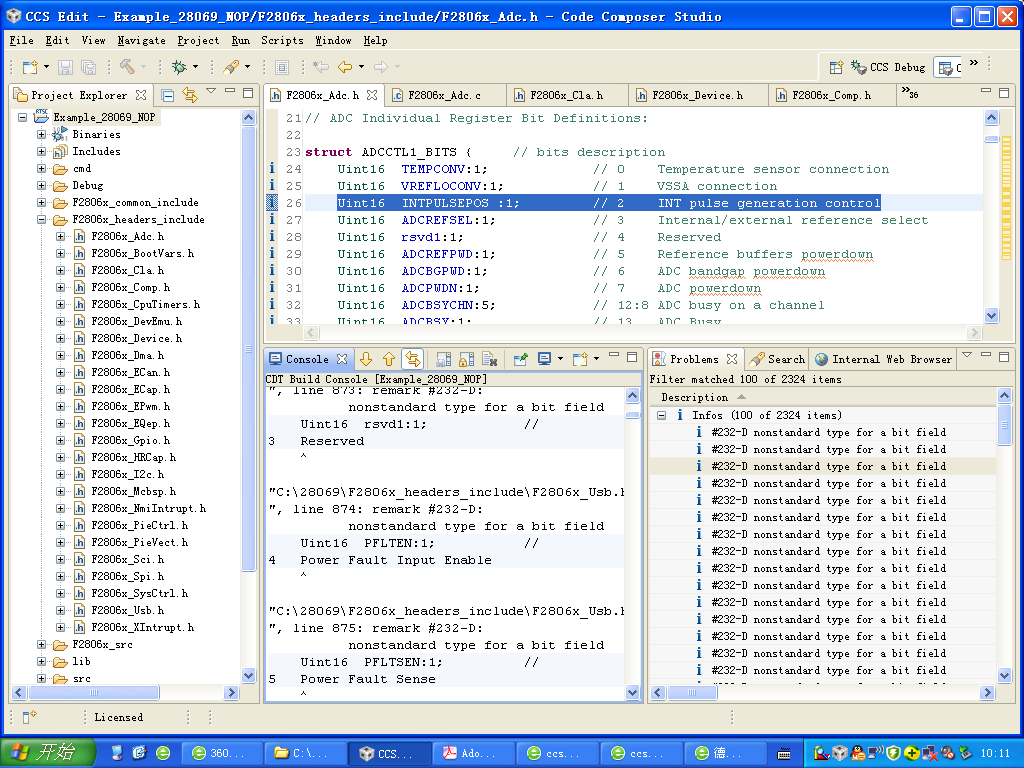Expand the F2806x_src folder
1024x768 pixels.
[x=41, y=645]
